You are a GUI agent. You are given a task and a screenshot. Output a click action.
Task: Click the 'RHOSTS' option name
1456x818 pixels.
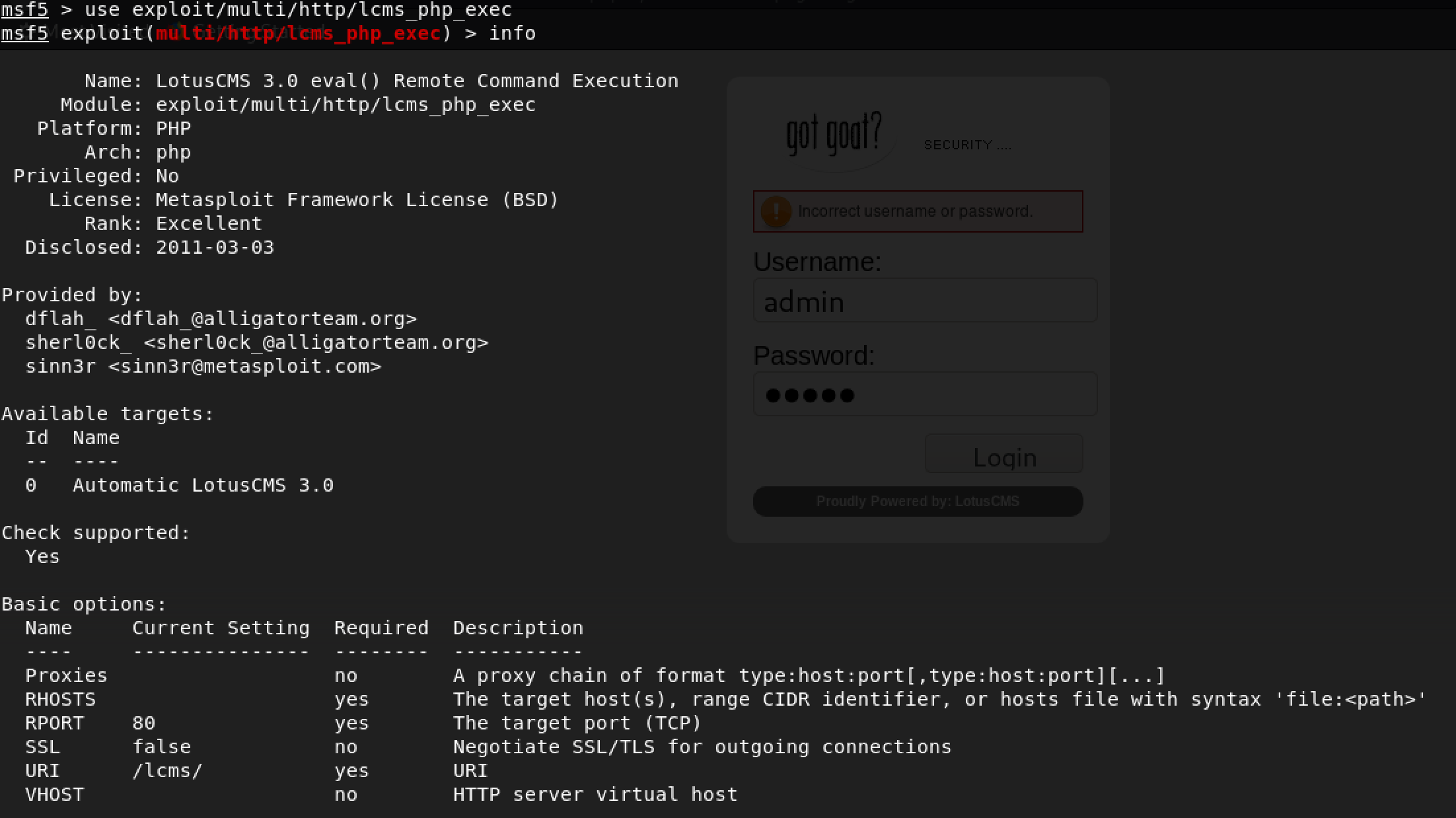coord(60,699)
